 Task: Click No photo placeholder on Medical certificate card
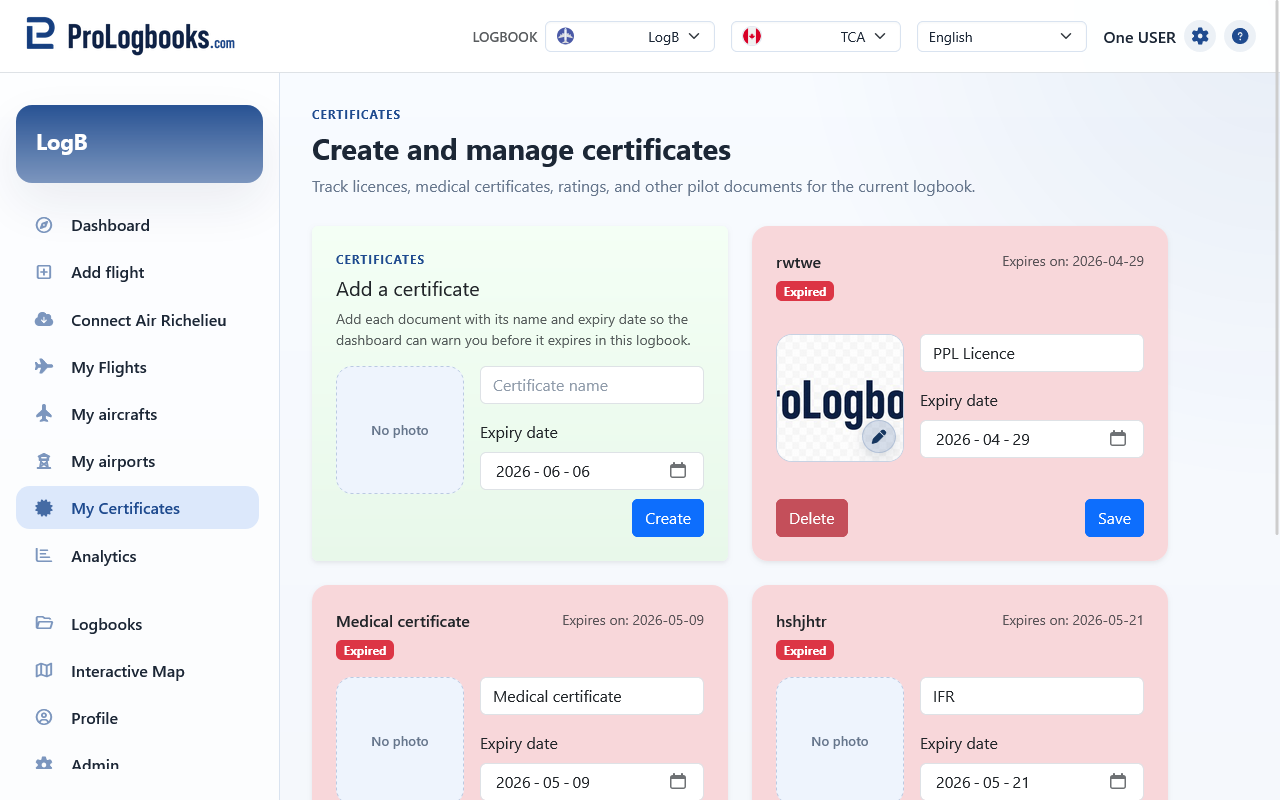(x=400, y=741)
